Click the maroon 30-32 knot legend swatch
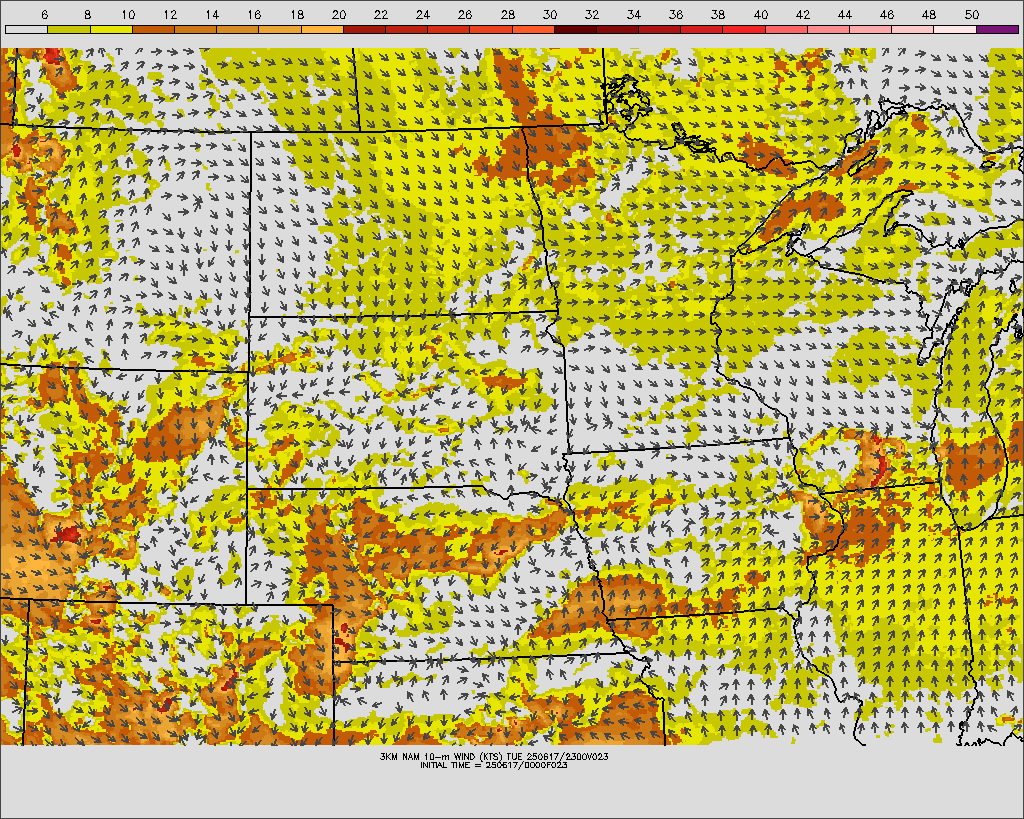Screen dimensions: 1024x819 pyautogui.click(x=575, y=29)
